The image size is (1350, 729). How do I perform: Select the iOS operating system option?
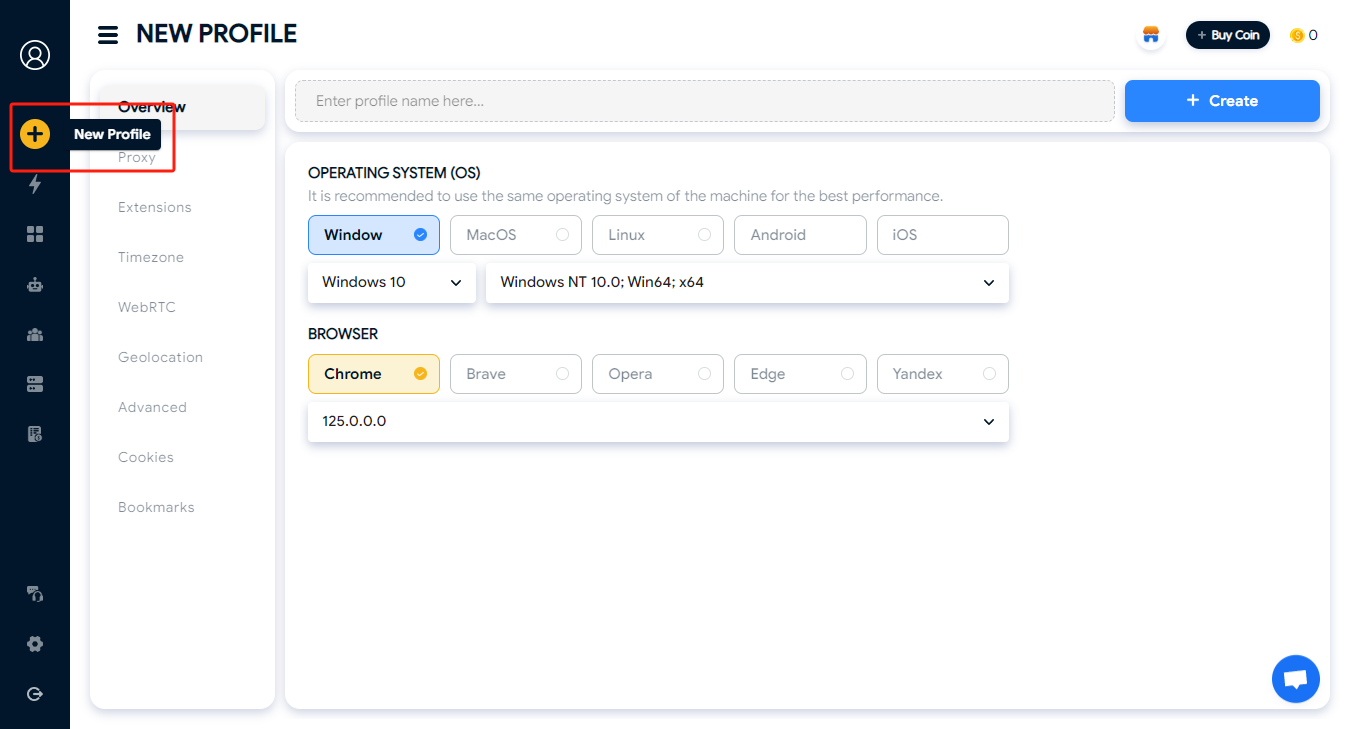(943, 235)
